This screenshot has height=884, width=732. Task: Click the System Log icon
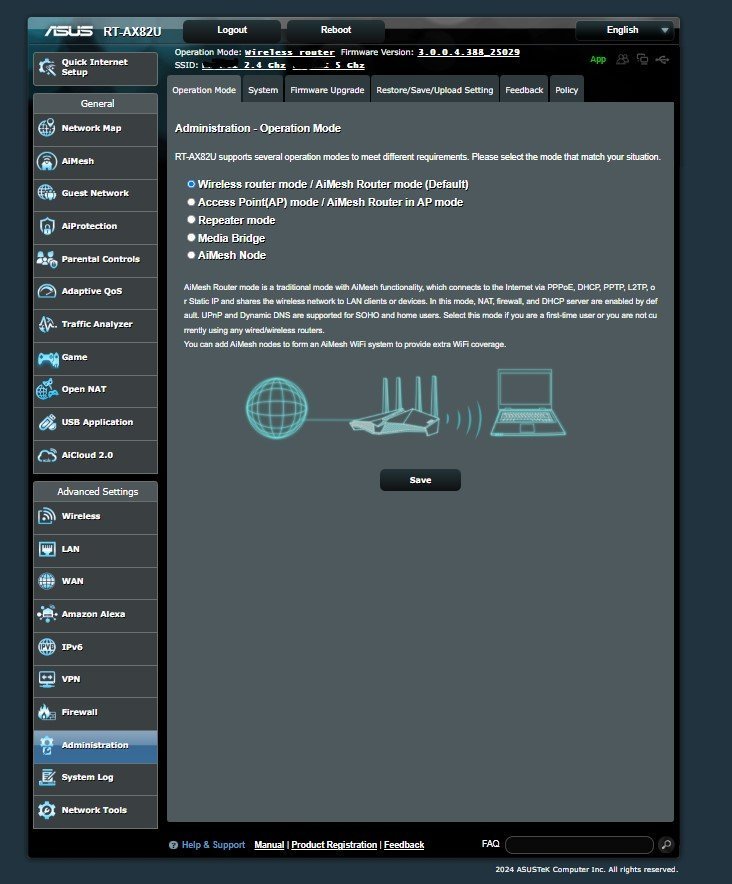pyautogui.click(x=47, y=777)
